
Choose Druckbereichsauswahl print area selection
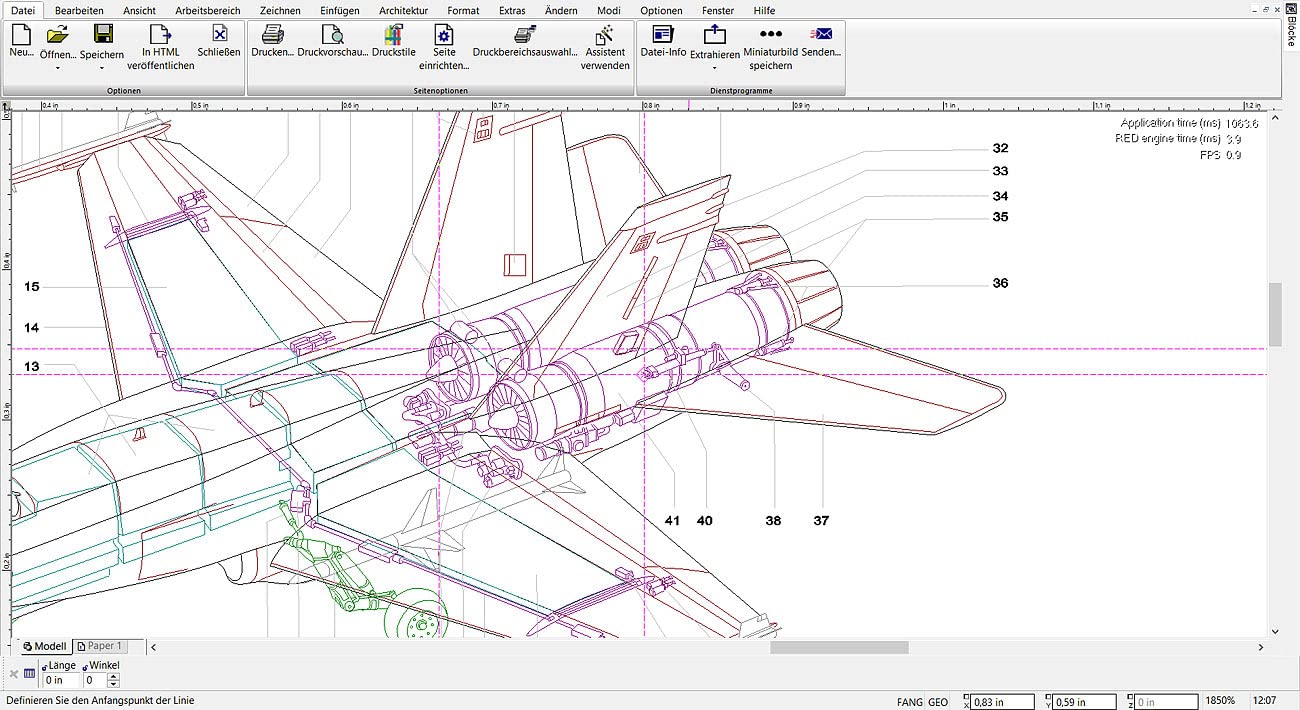coord(525,42)
